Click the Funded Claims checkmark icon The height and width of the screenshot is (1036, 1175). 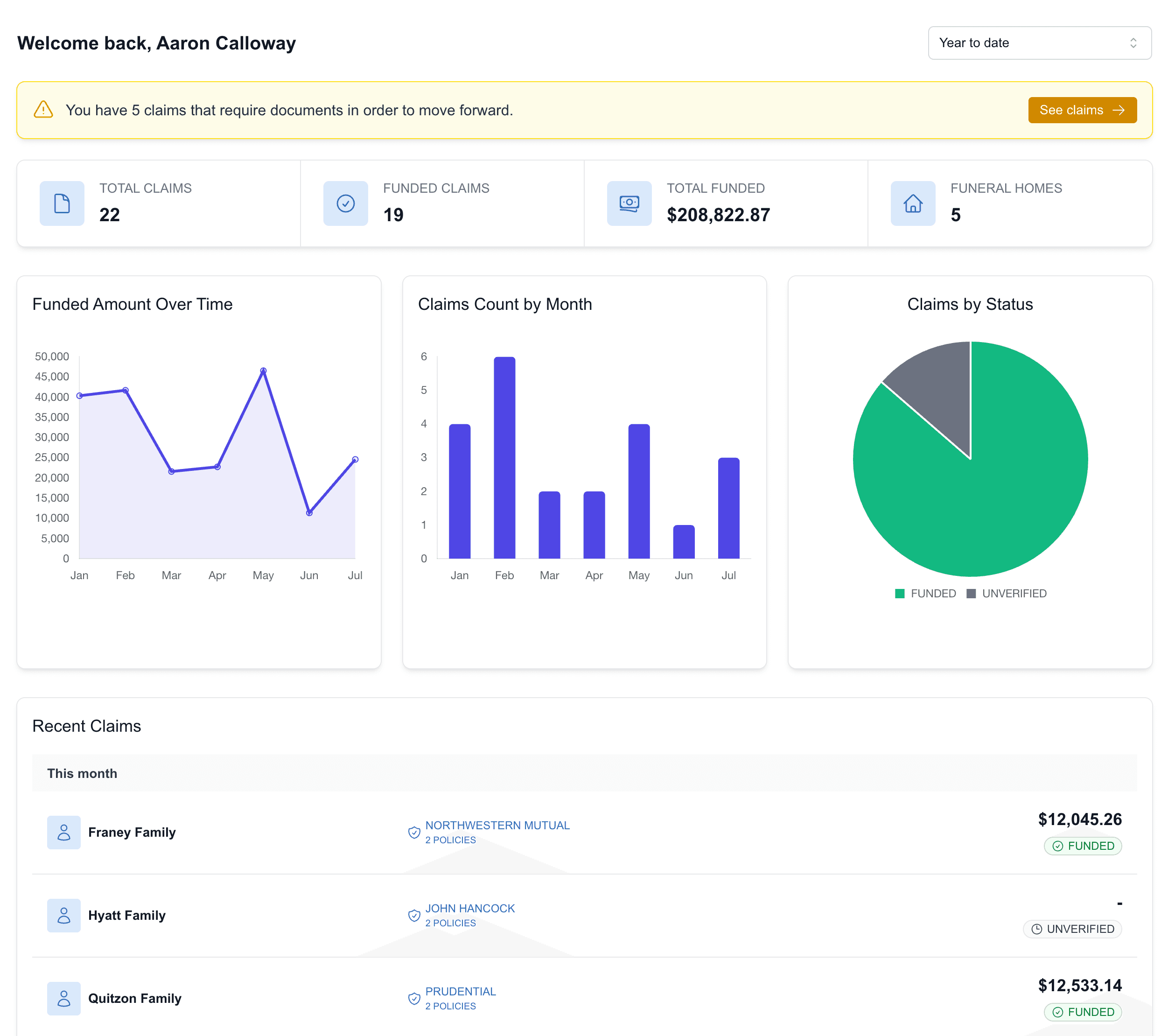pos(345,203)
